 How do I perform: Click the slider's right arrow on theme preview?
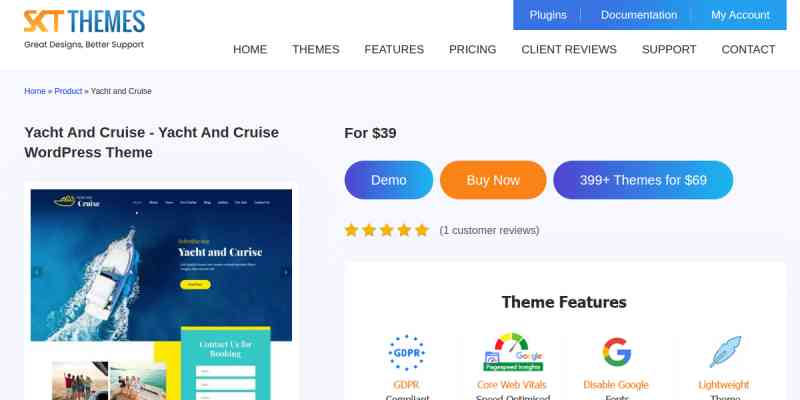coord(286,272)
